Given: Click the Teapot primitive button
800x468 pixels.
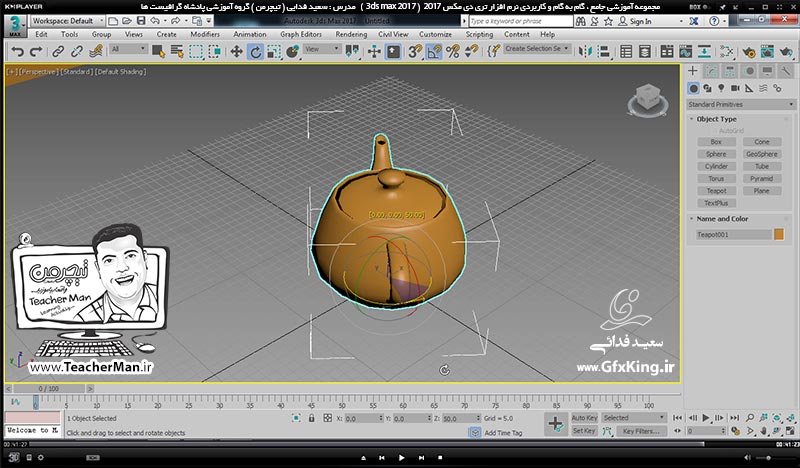Looking at the screenshot, I should pos(716,191).
